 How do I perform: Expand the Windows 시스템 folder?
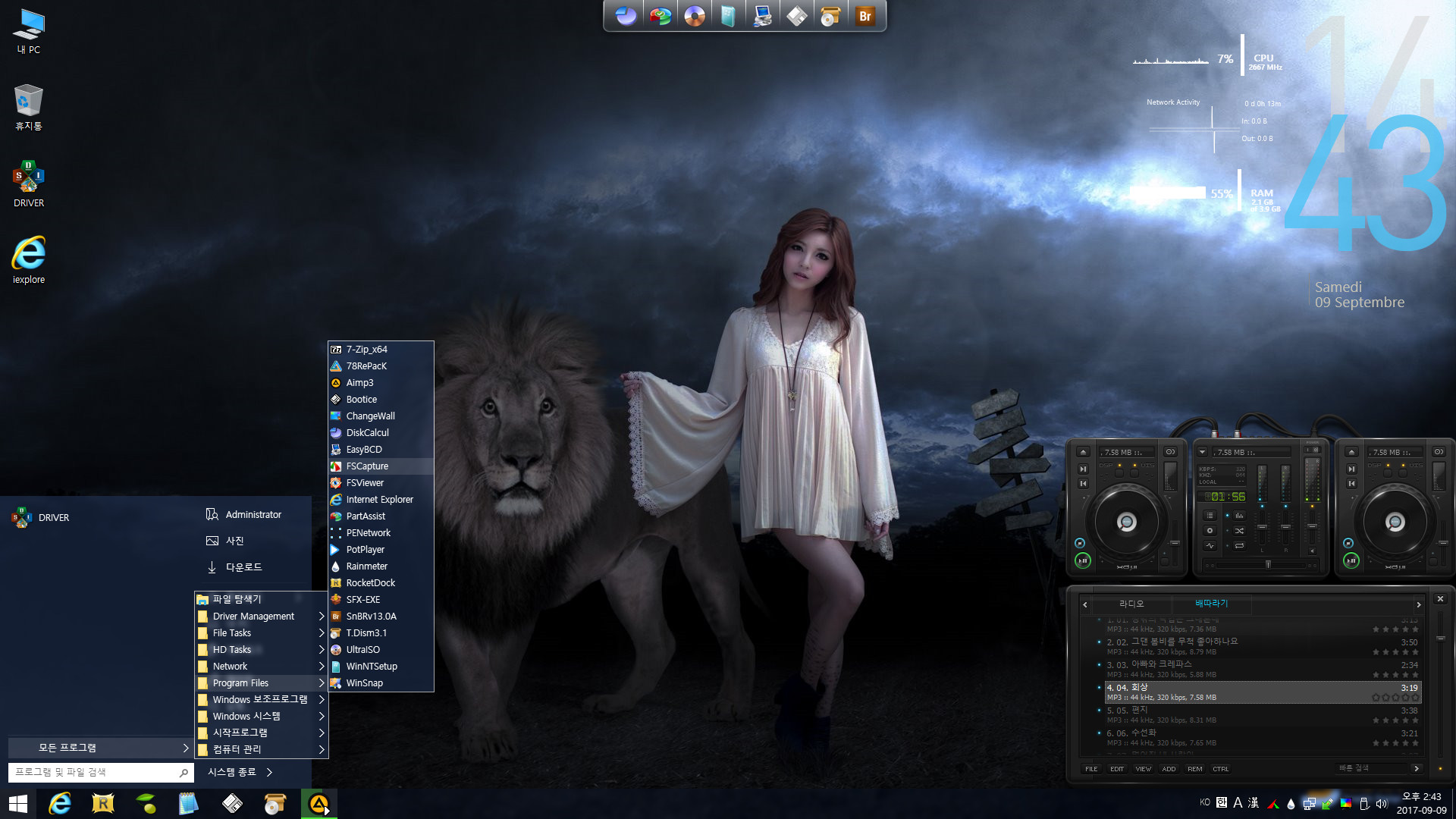[x=261, y=717]
